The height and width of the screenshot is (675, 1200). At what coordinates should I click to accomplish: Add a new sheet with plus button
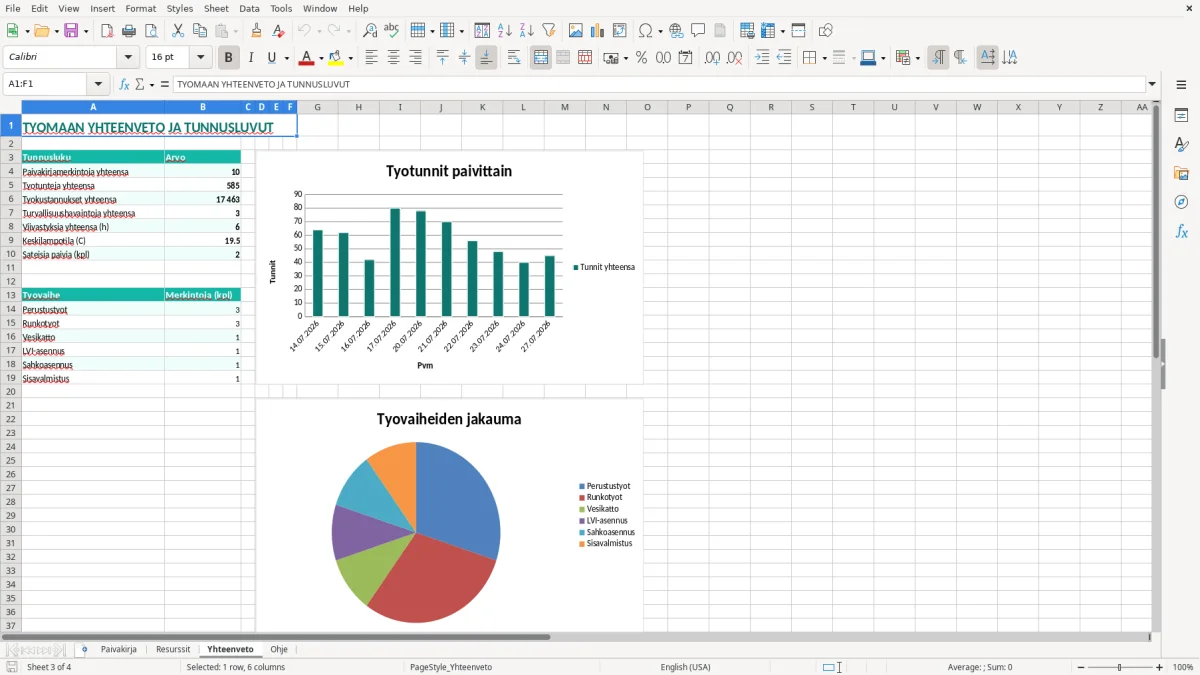84,649
